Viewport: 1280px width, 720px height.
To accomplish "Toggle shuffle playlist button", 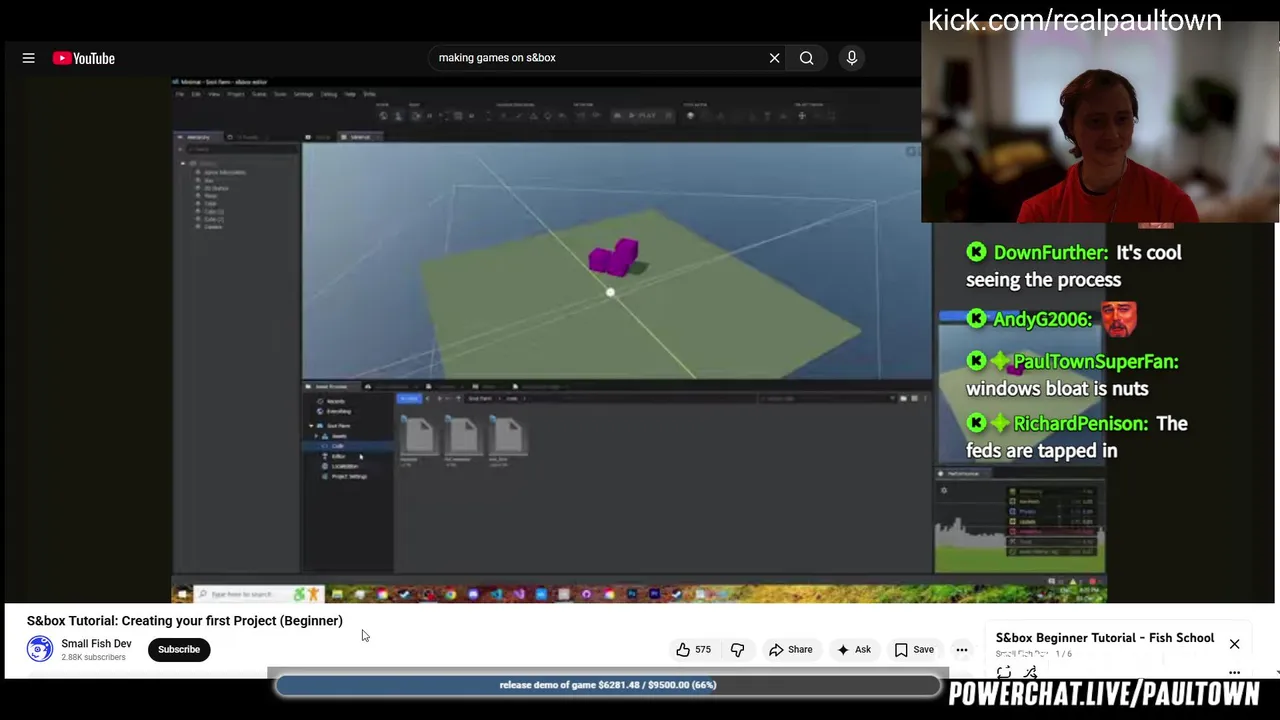I will (1030, 673).
